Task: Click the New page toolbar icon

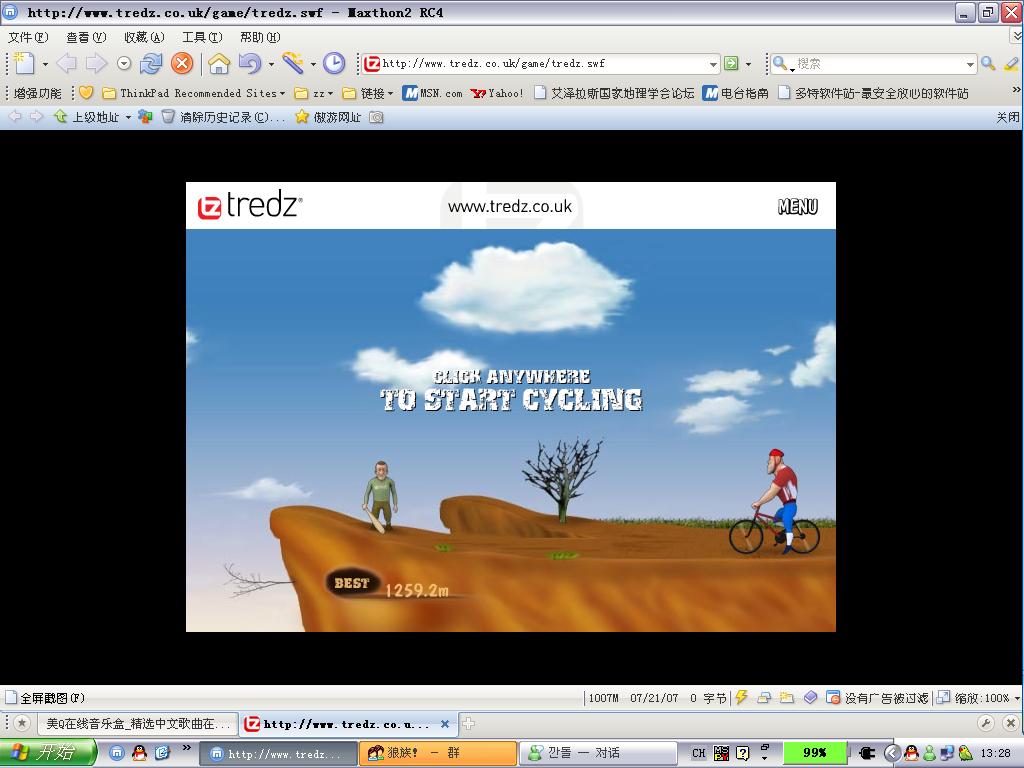Action: (24, 63)
